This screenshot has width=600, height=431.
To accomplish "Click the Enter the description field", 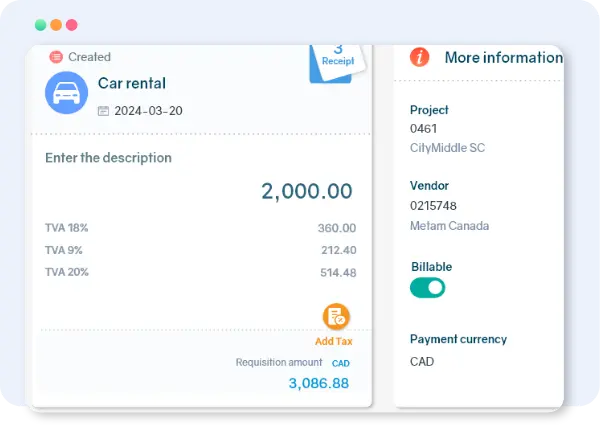I will [x=108, y=158].
